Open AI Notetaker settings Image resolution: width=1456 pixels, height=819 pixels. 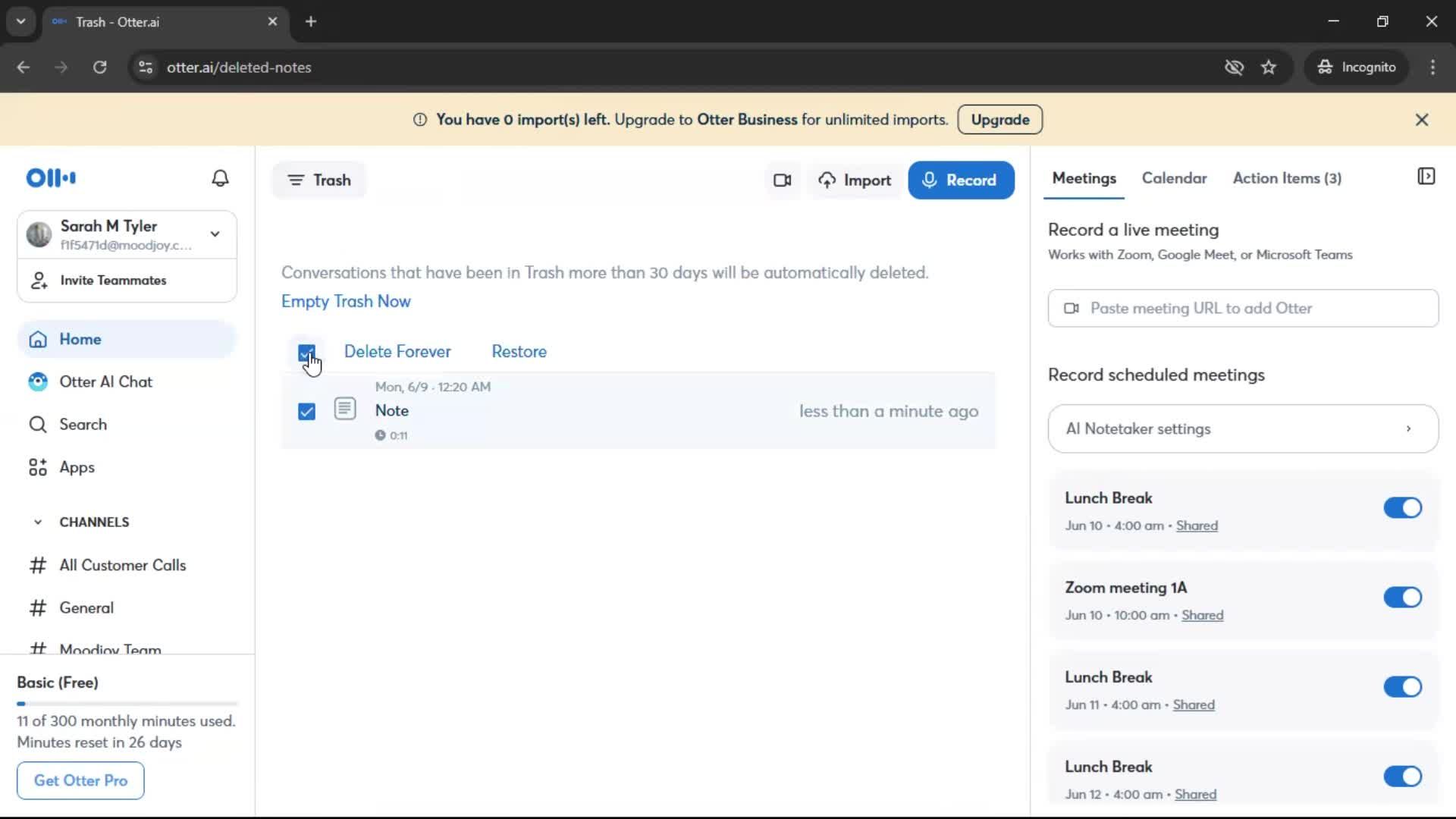1243,429
